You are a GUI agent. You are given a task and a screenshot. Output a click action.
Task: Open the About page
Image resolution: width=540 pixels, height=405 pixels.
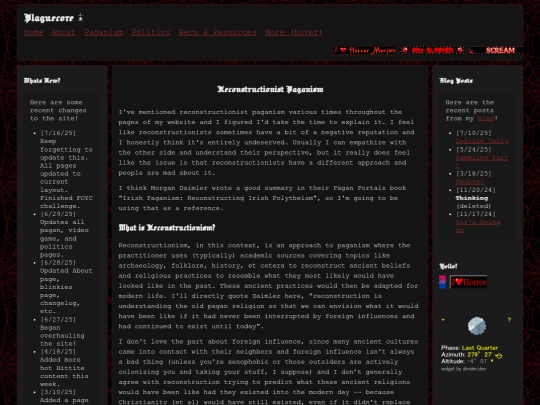(63, 32)
